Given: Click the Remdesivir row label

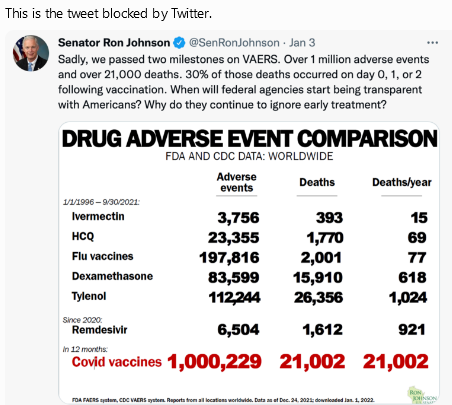Looking at the screenshot, I should pyautogui.click(x=99, y=330).
